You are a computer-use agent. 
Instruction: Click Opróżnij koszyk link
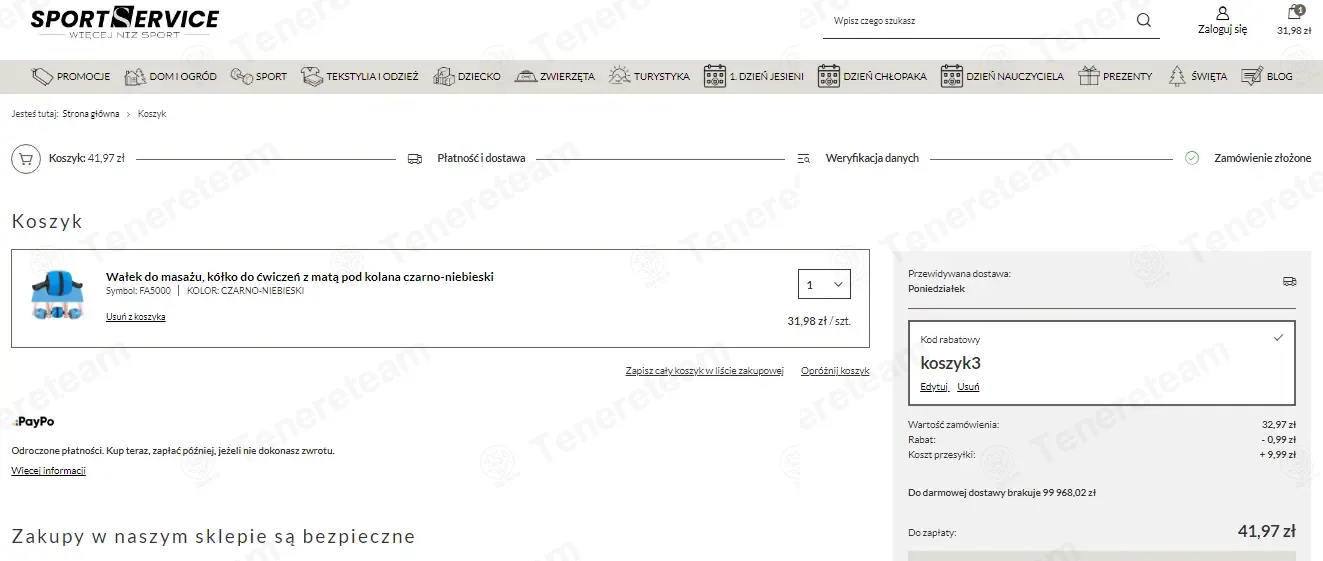(x=835, y=371)
